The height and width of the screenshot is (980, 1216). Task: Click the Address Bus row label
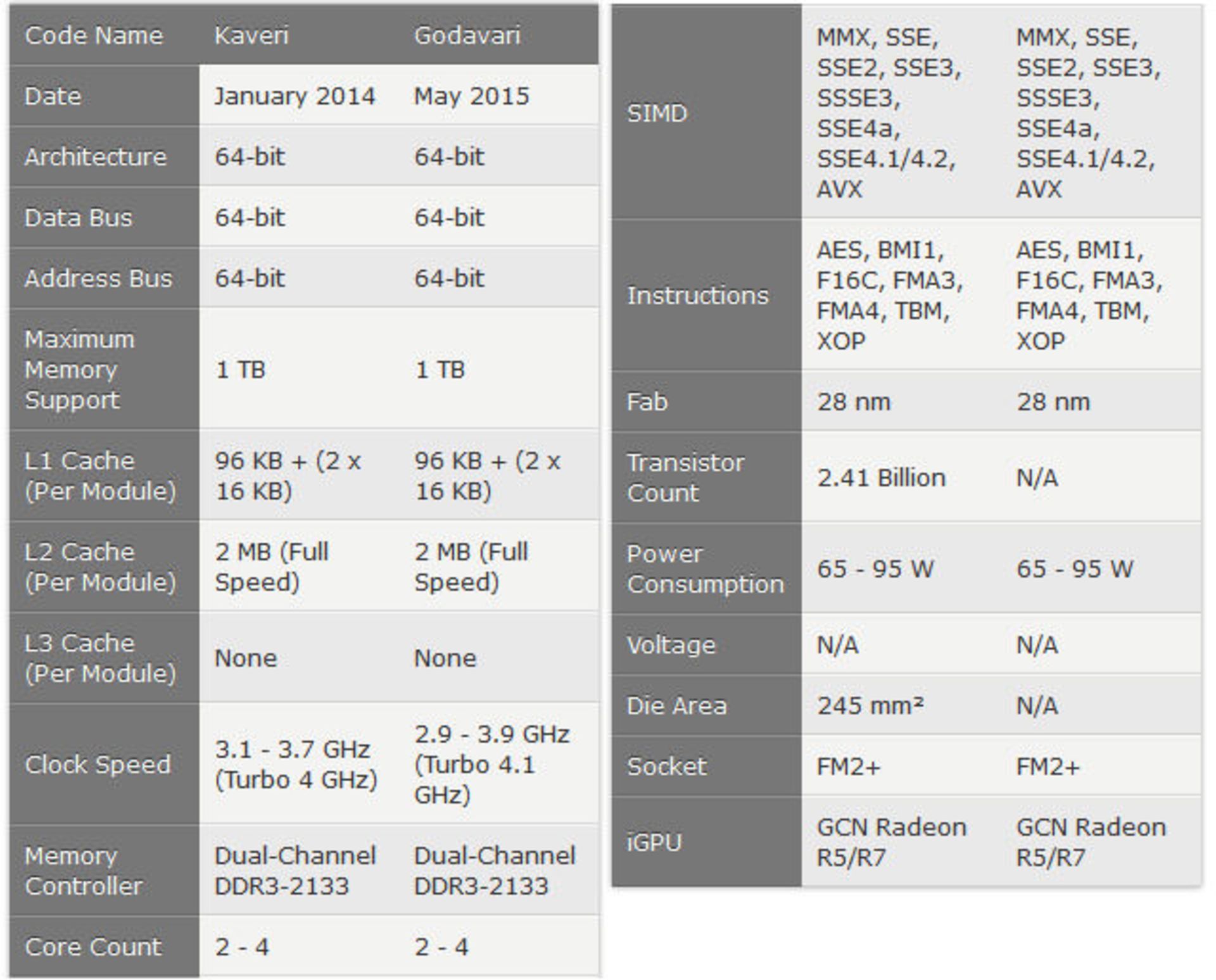pyautogui.click(x=104, y=278)
